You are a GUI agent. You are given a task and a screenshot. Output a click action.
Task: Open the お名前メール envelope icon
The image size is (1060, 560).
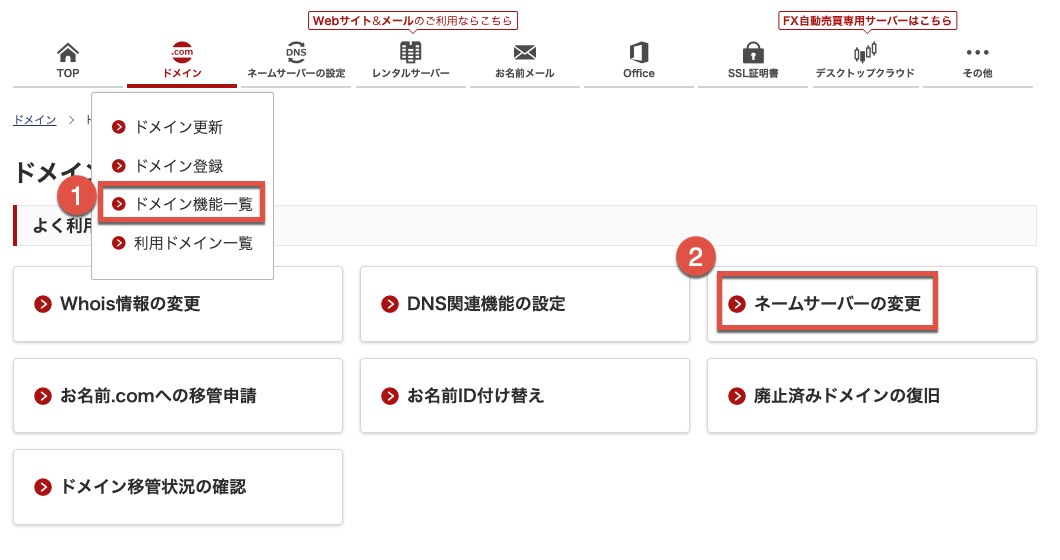525,53
